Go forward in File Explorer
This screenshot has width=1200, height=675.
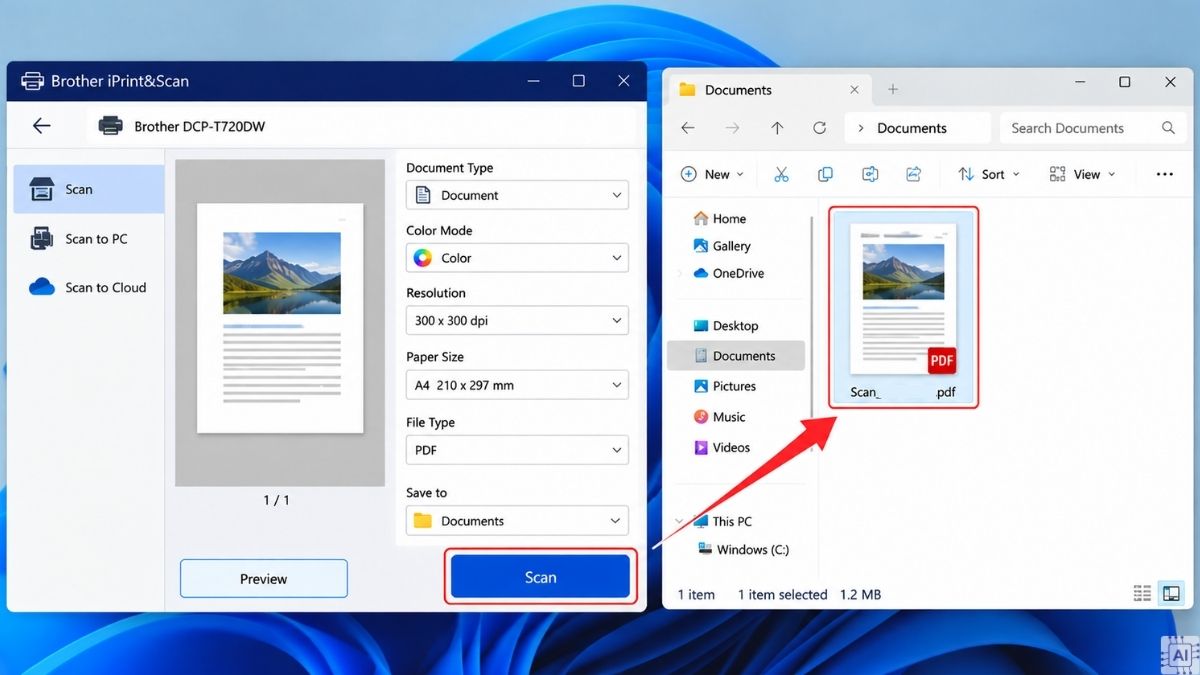pos(732,128)
